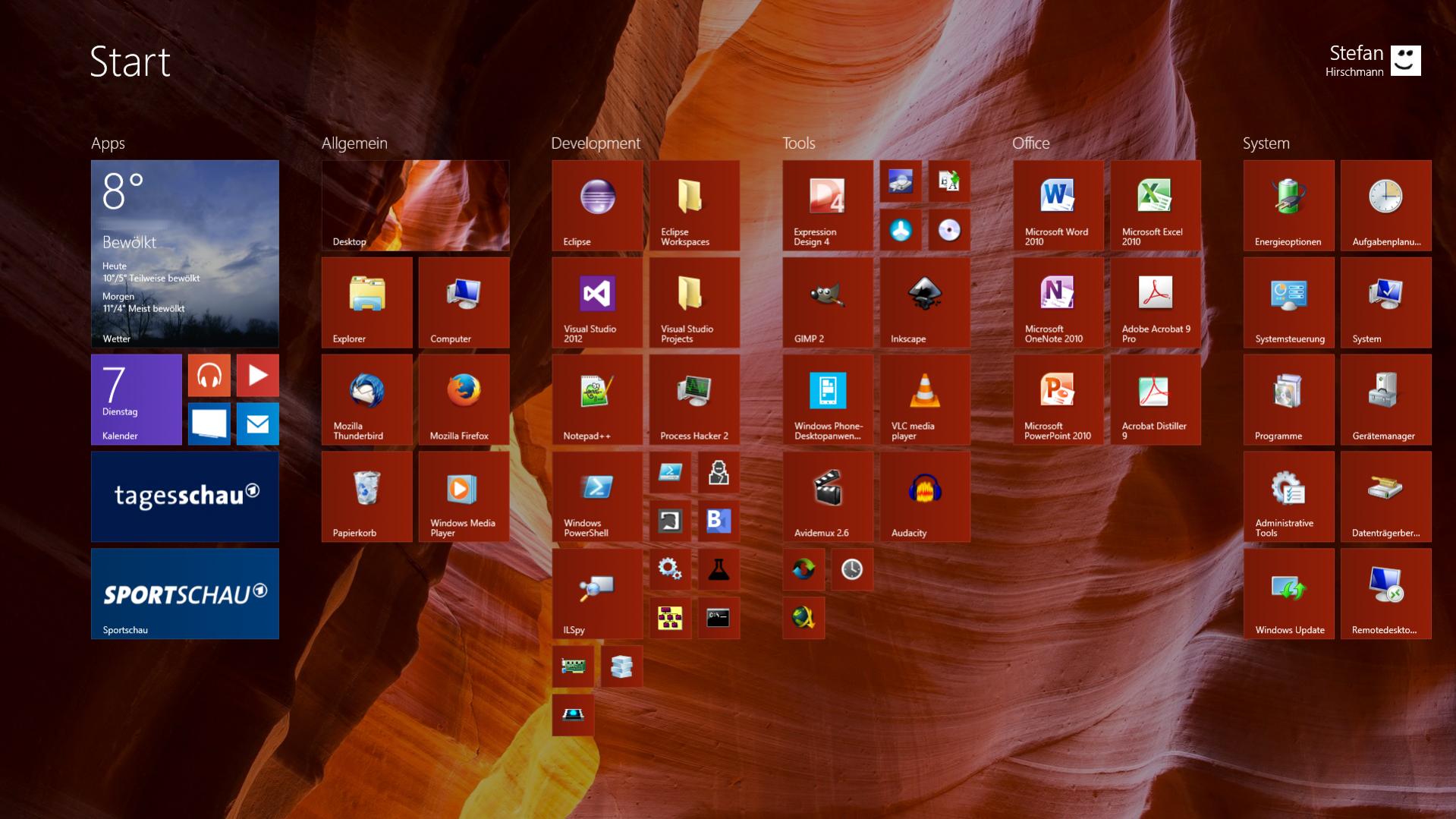Select the Development group title
Image resolution: width=1456 pixels, height=819 pixels.
[596, 143]
